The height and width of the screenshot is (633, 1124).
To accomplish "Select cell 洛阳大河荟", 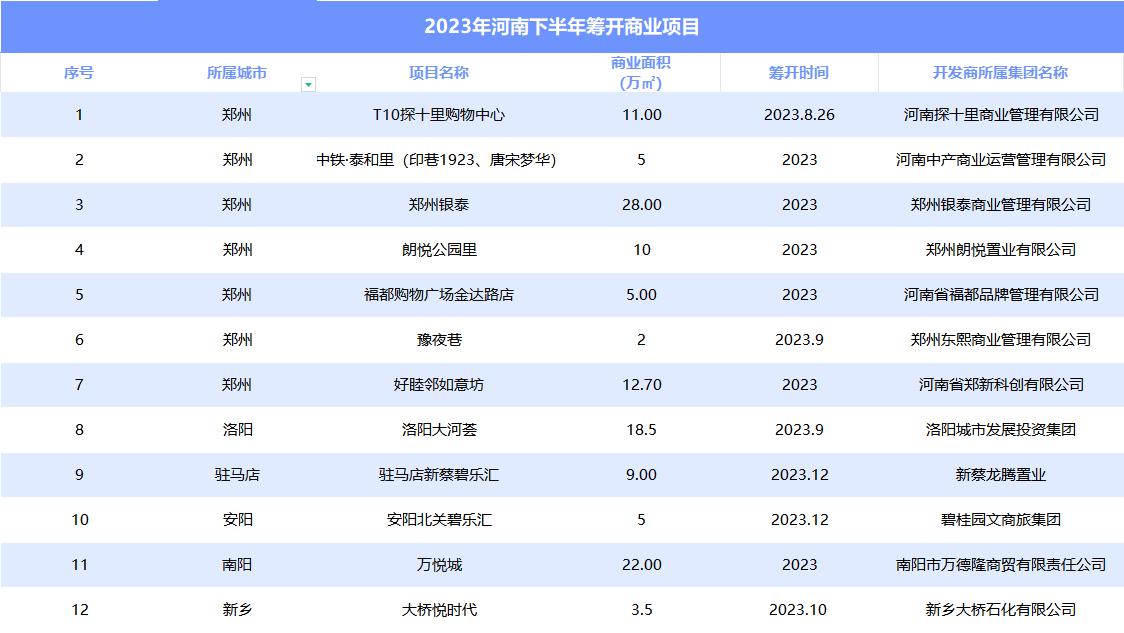I will pyautogui.click(x=439, y=430).
